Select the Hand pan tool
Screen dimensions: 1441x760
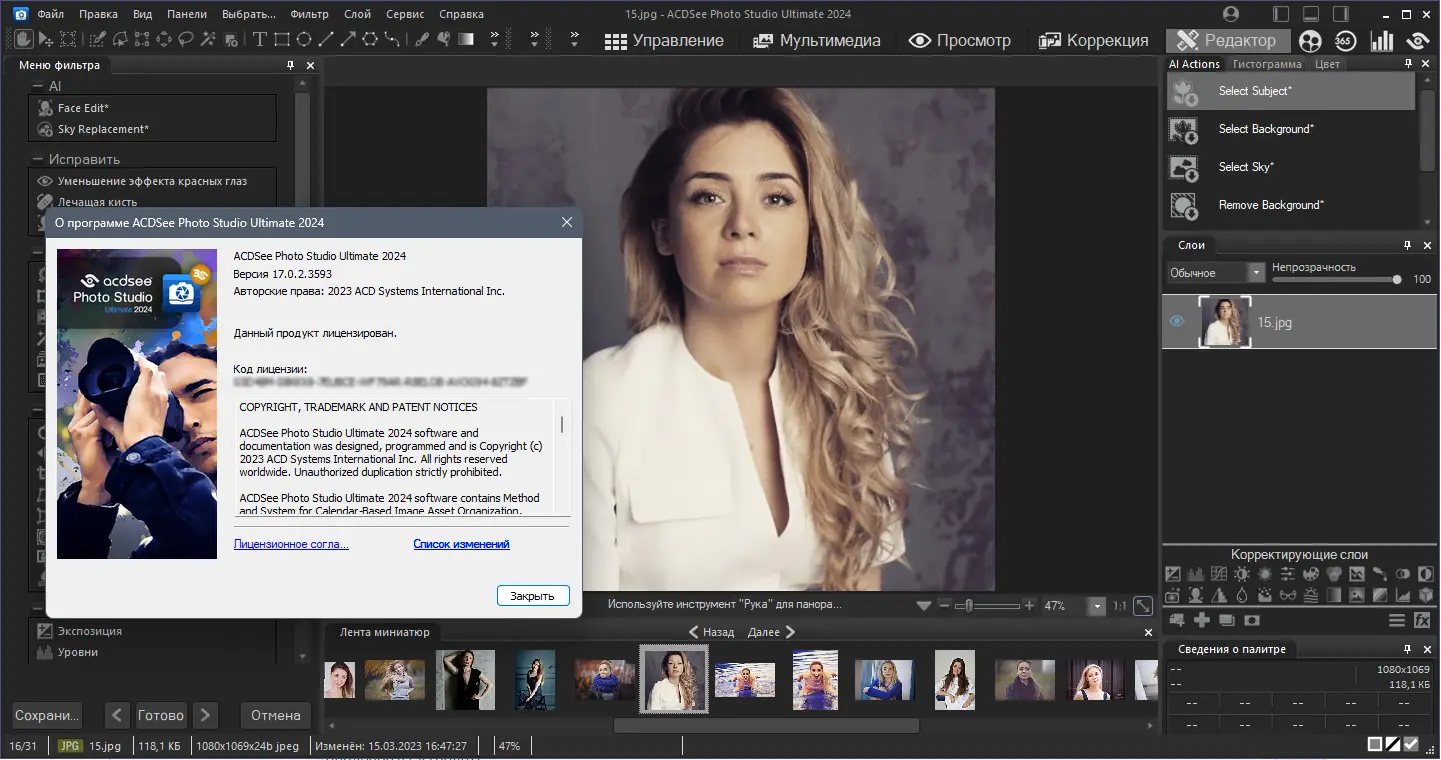click(x=22, y=40)
